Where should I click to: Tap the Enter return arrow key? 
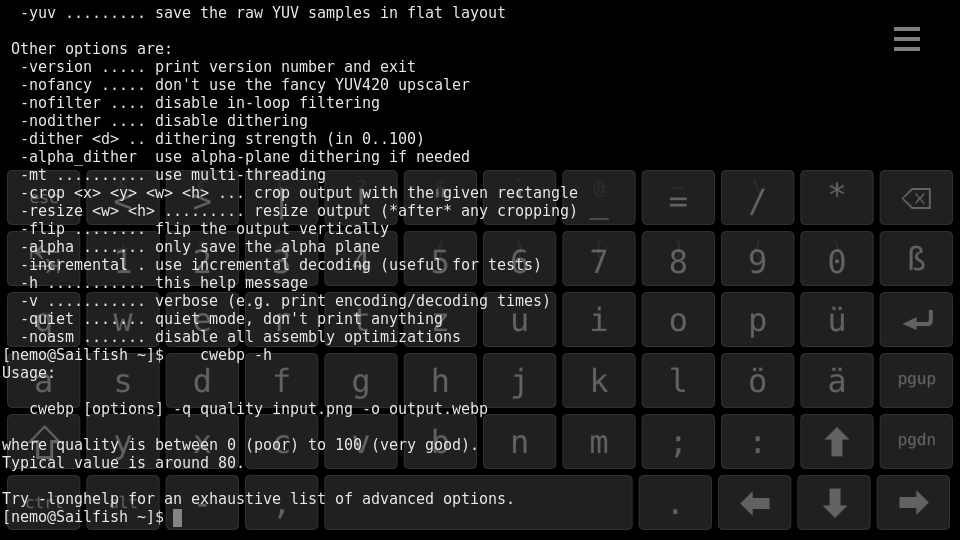(916, 320)
